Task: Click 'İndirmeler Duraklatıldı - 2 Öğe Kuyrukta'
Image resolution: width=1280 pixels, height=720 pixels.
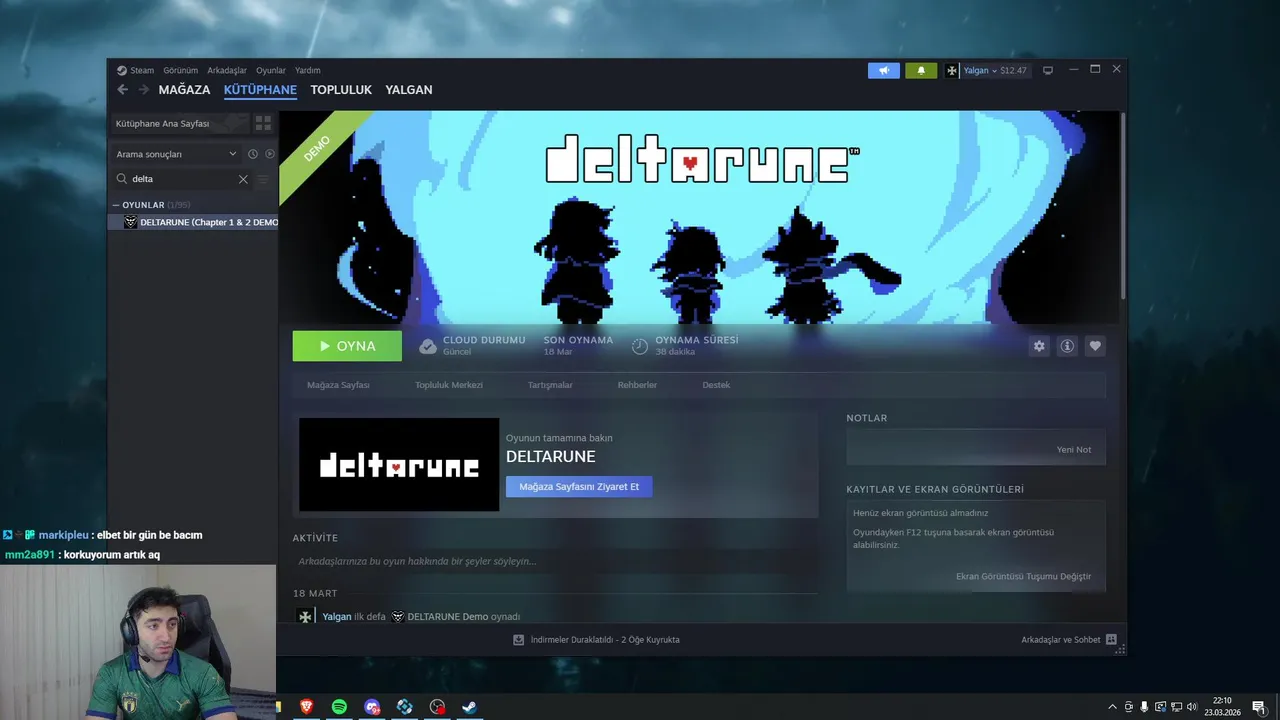Action: (605, 640)
